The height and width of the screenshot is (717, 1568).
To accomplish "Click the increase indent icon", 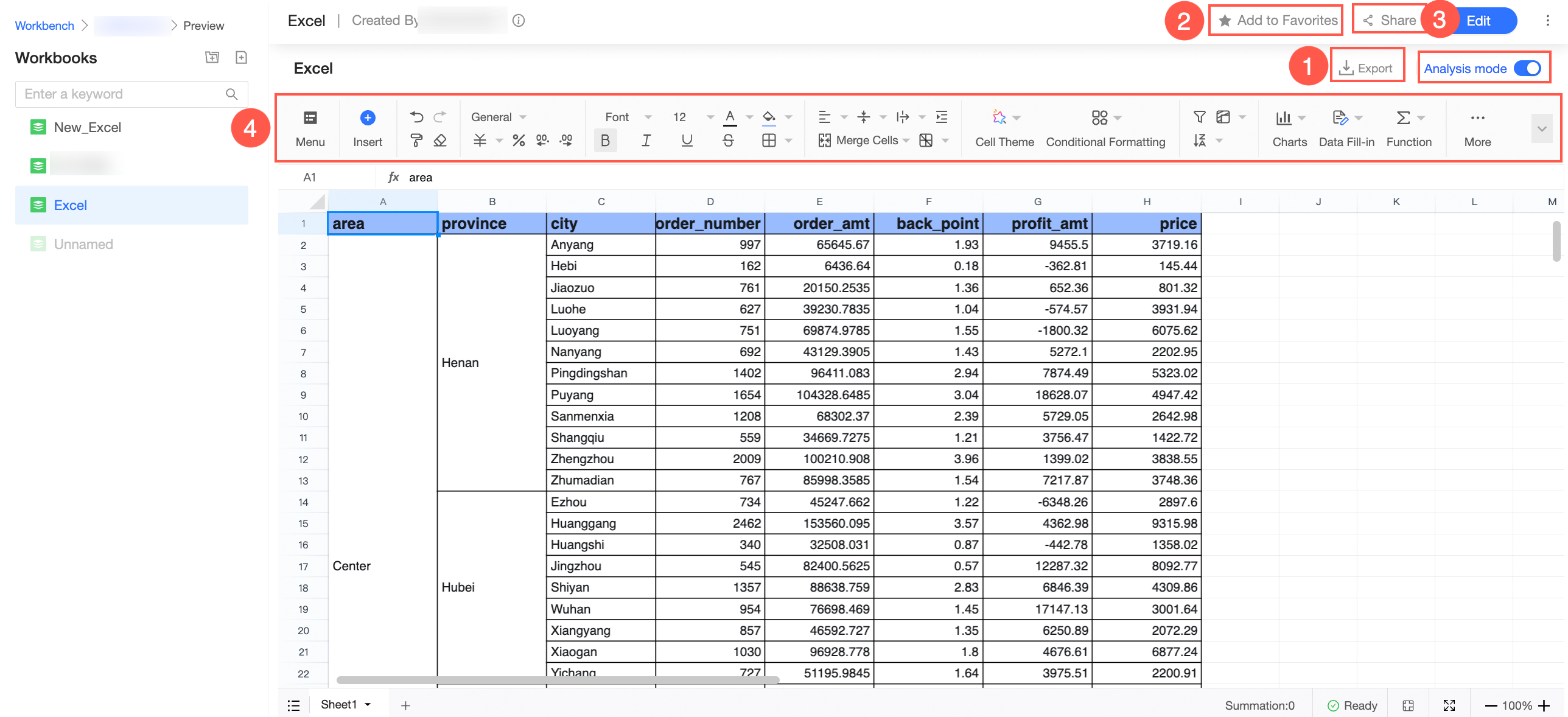I will (942, 117).
